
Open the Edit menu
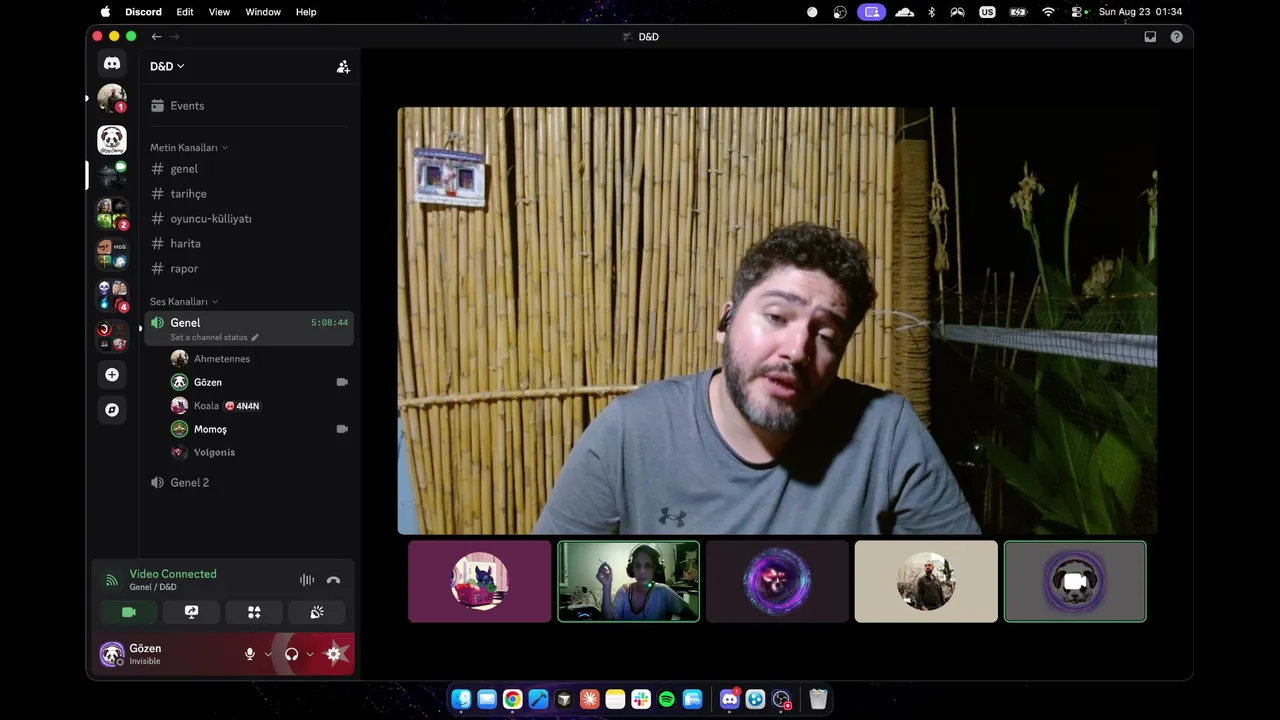[x=185, y=12]
